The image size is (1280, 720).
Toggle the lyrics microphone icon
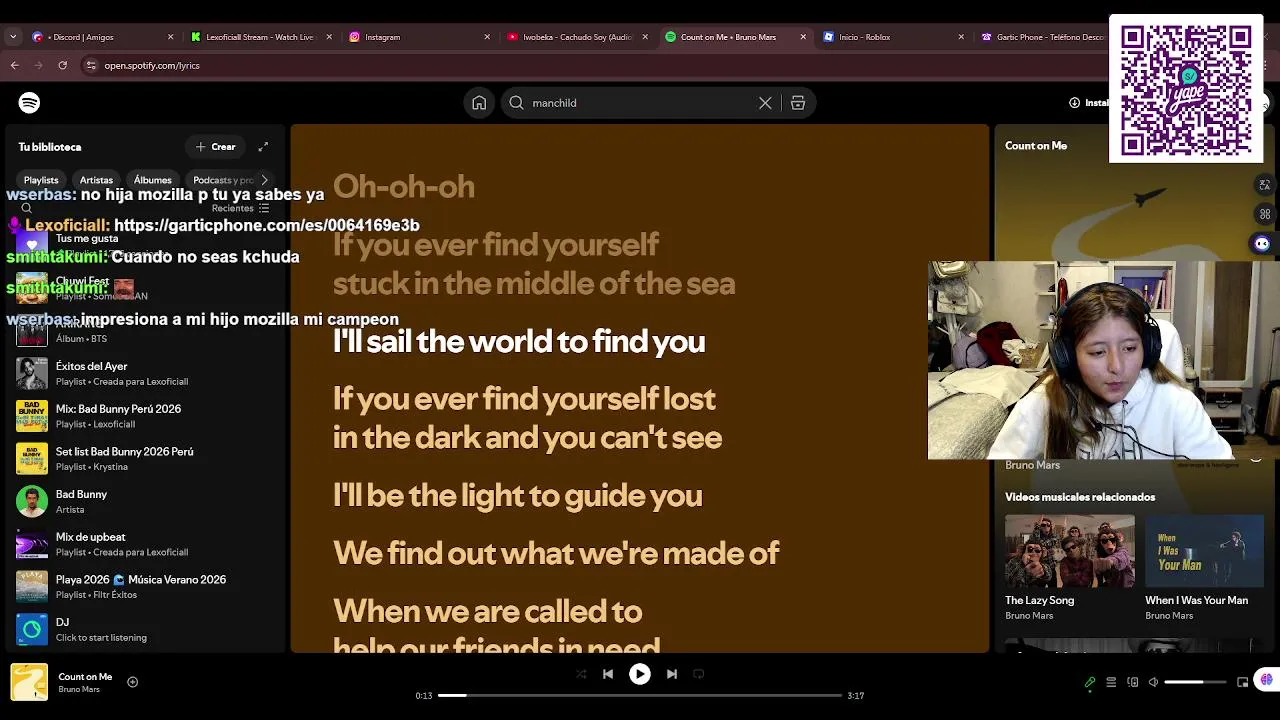pos(1090,682)
